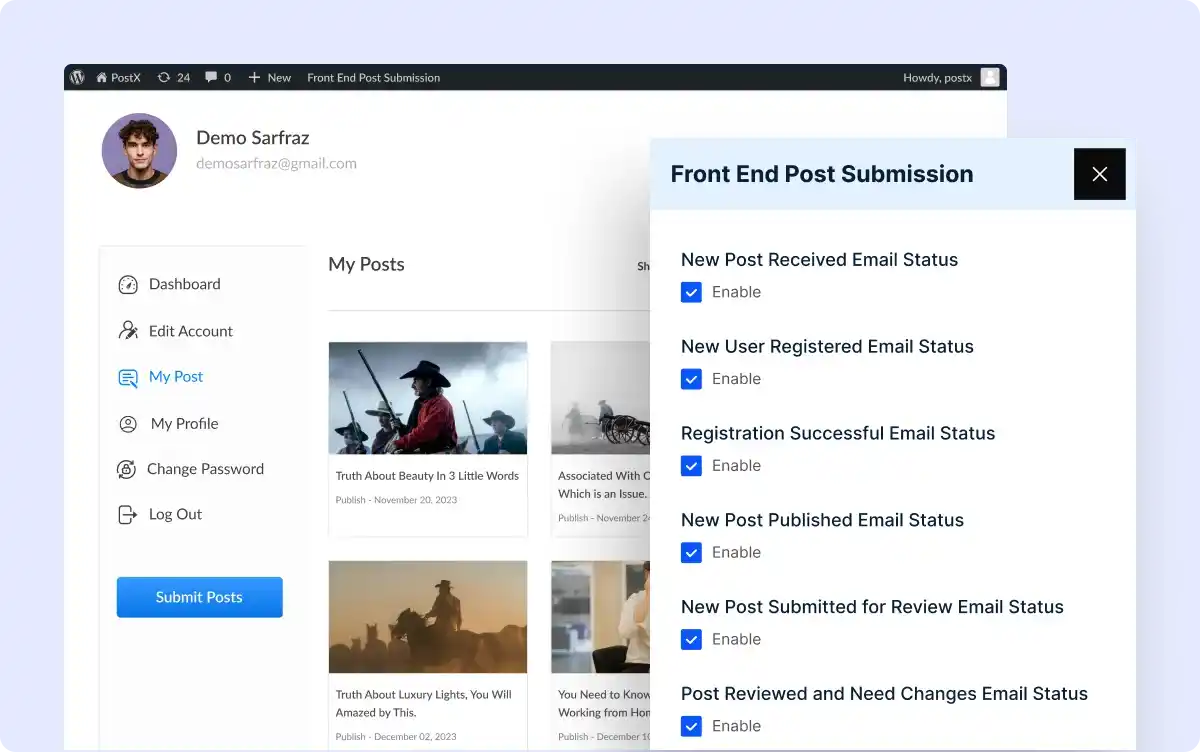Click the Submit Posts button
Screen dimensions: 1200x752
(x=199, y=597)
